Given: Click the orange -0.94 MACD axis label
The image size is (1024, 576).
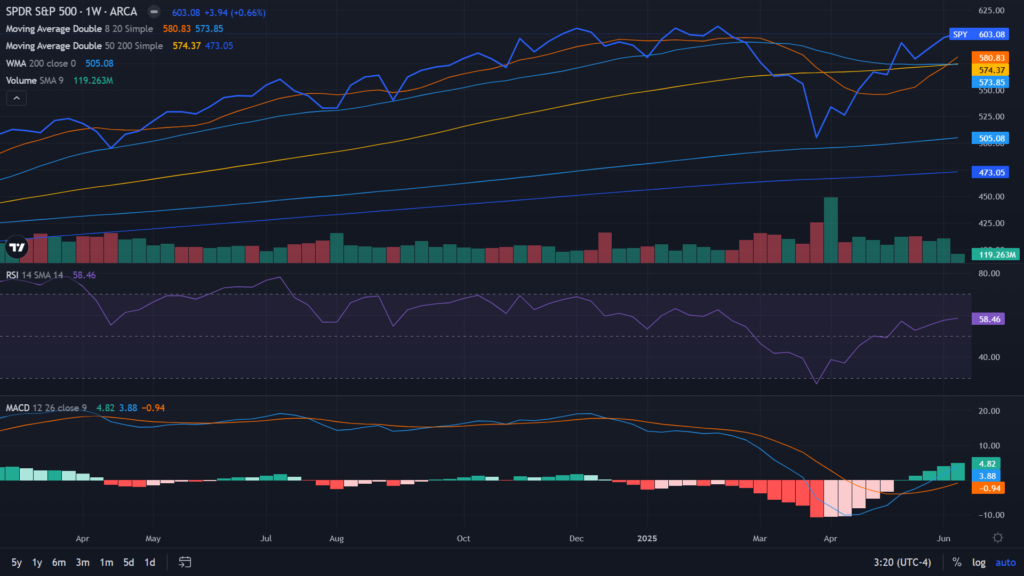Looking at the screenshot, I should [x=988, y=488].
